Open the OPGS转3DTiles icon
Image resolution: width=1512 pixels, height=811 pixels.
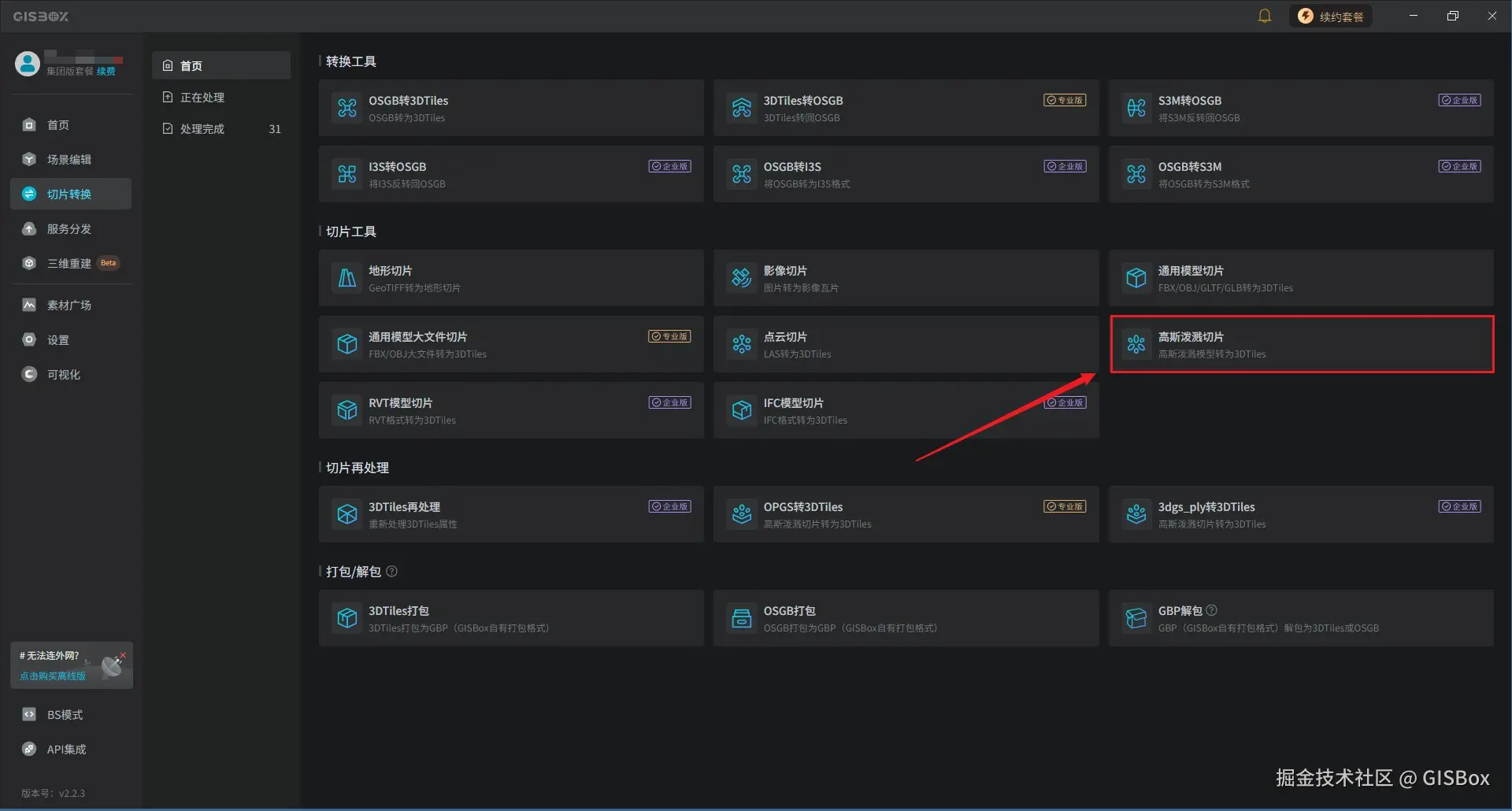742,514
